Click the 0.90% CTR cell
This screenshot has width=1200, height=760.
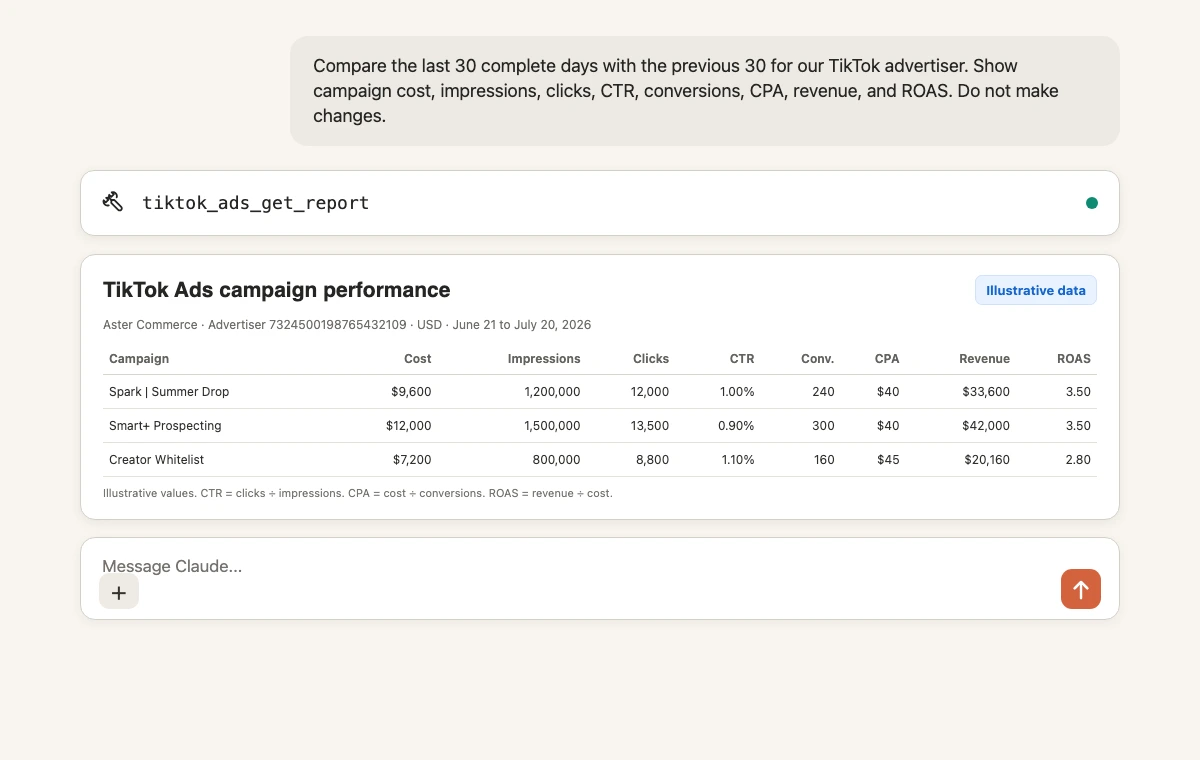pyautogui.click(x=736, y=426)
